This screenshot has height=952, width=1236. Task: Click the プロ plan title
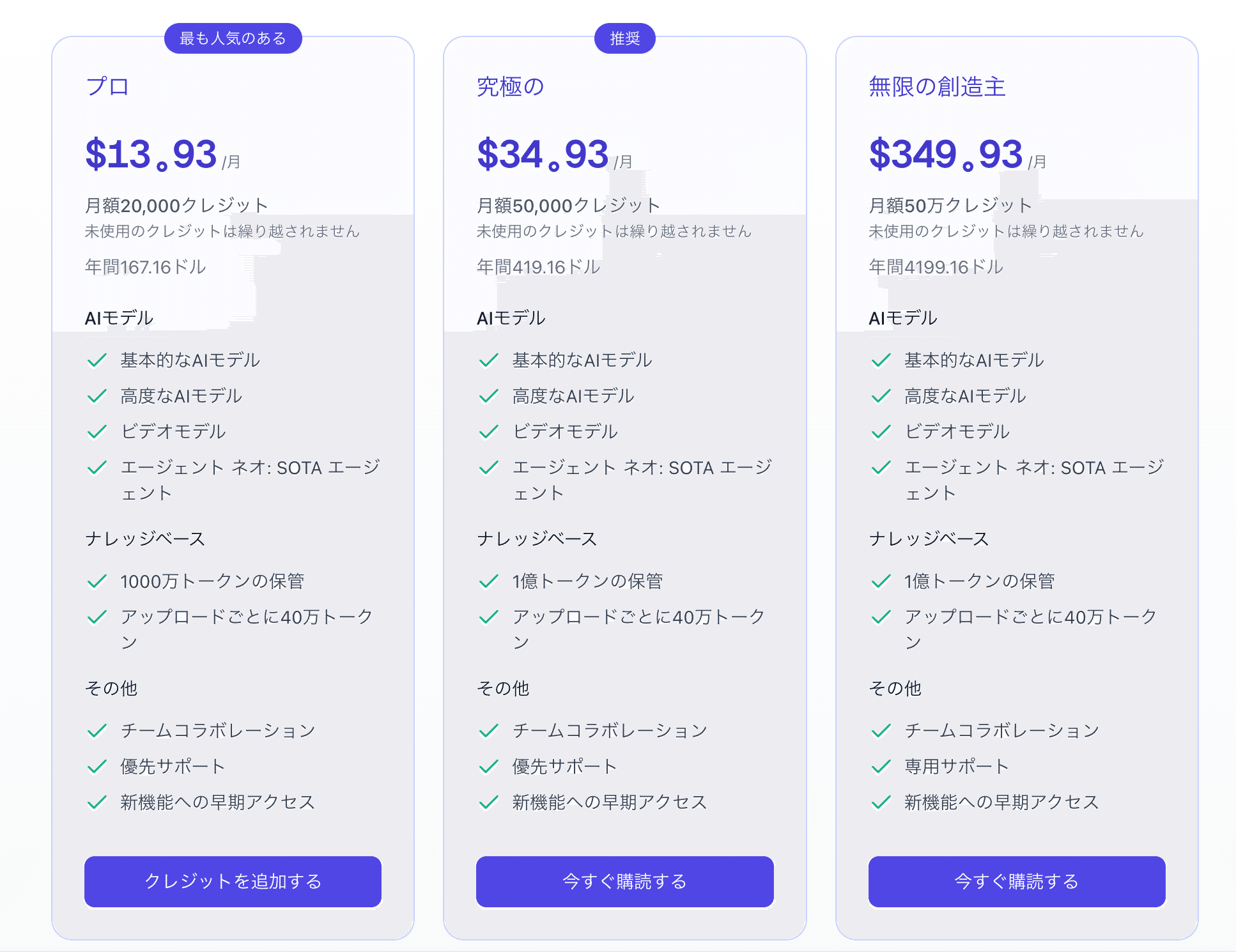[107, 86]
